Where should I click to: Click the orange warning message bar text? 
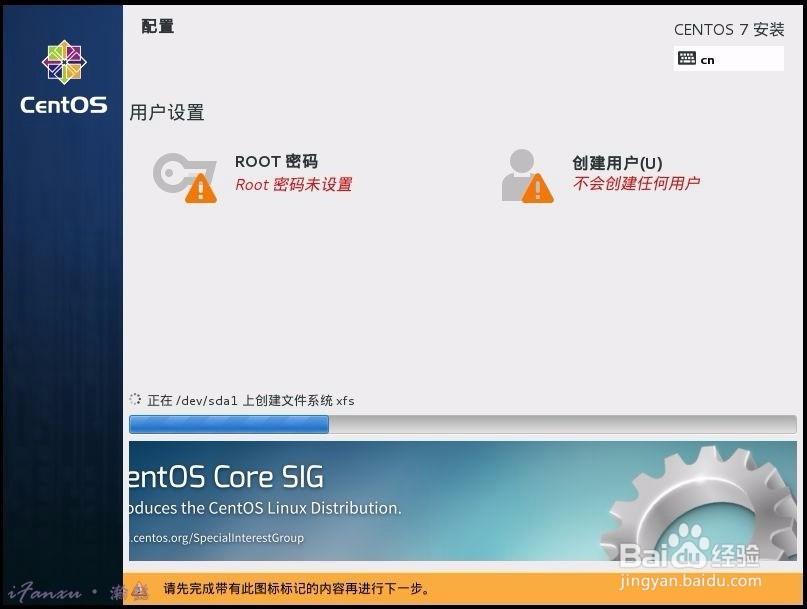(296, 588)
